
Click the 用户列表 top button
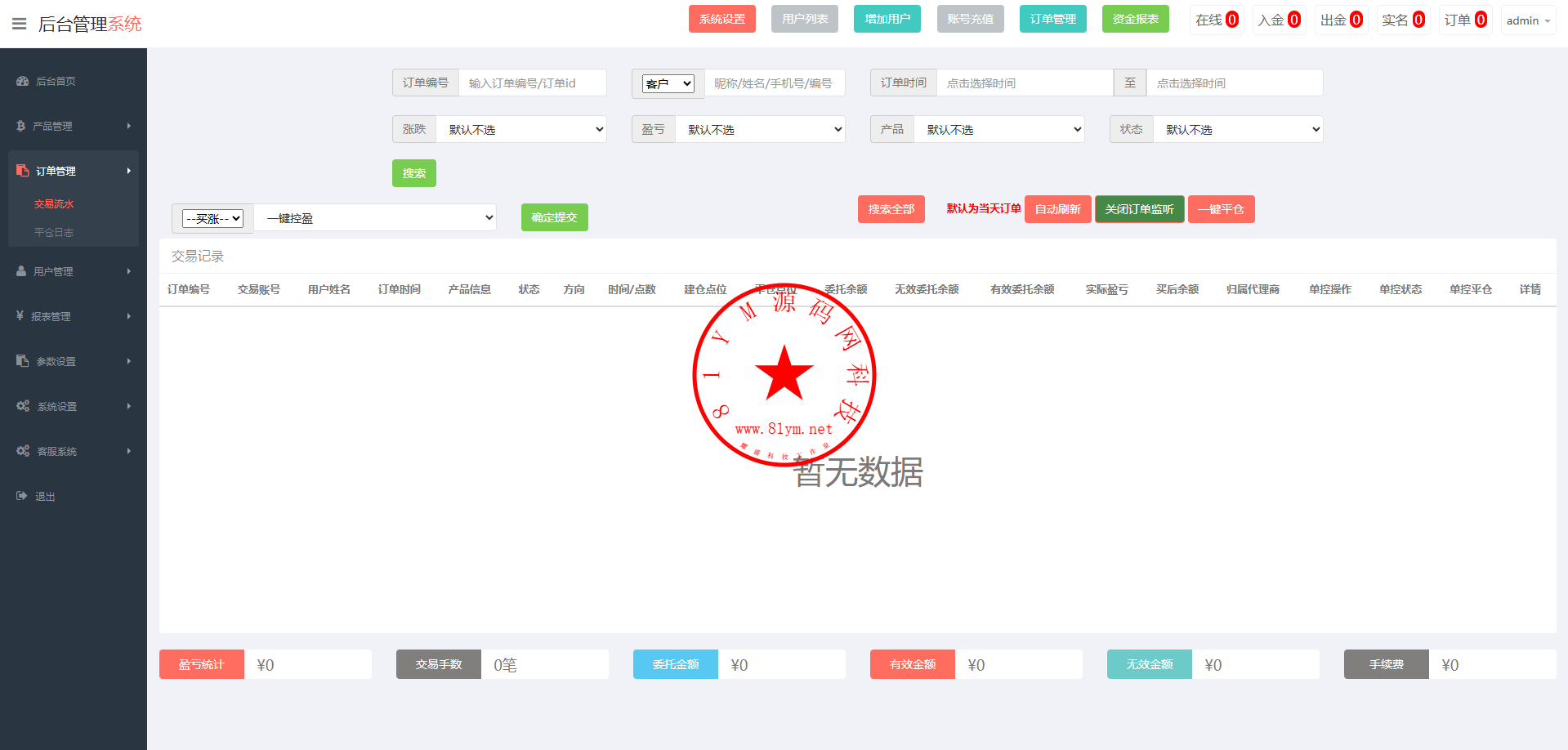tap(805, 19)
